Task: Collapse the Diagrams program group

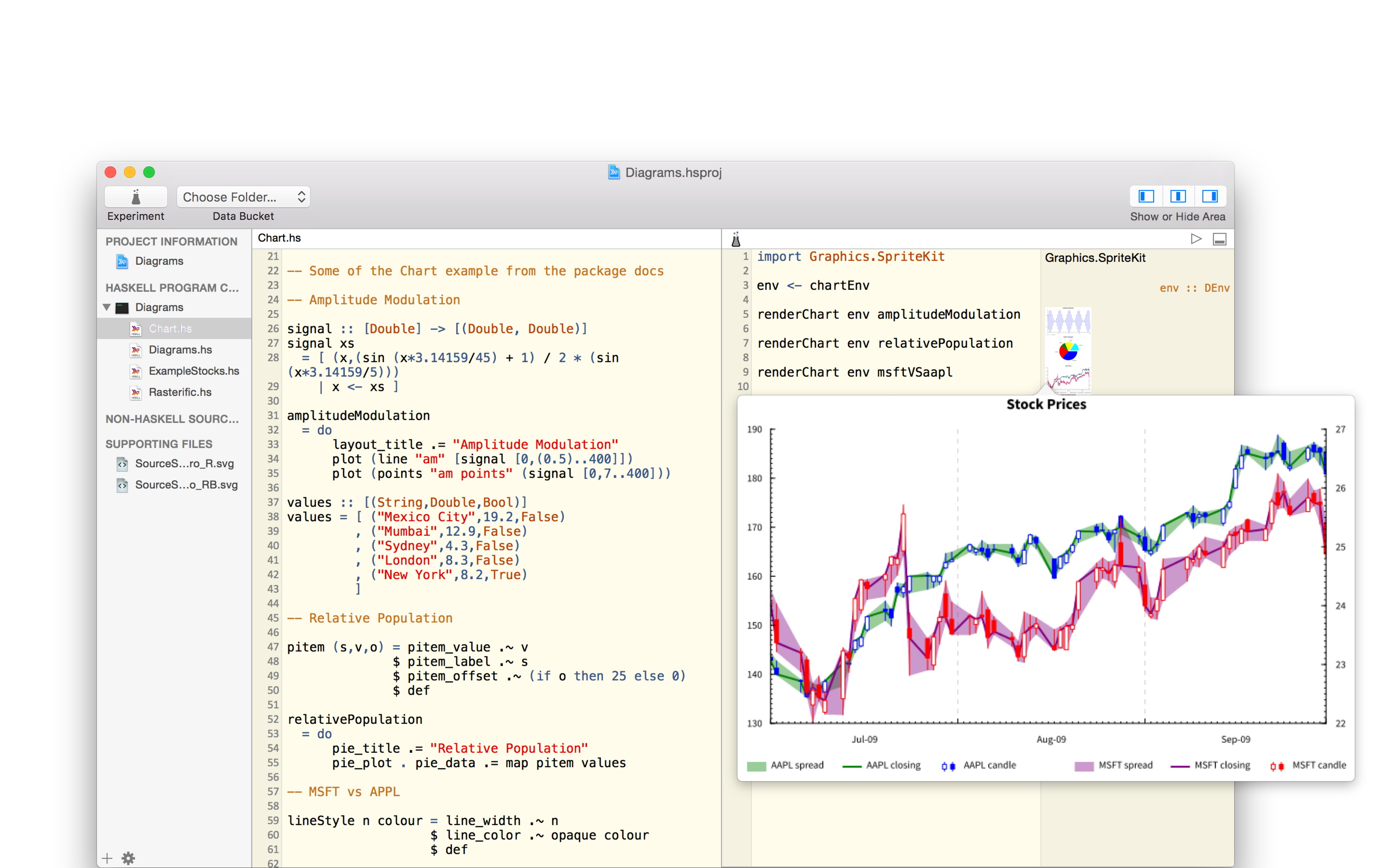Action: [x=107, y=307]
